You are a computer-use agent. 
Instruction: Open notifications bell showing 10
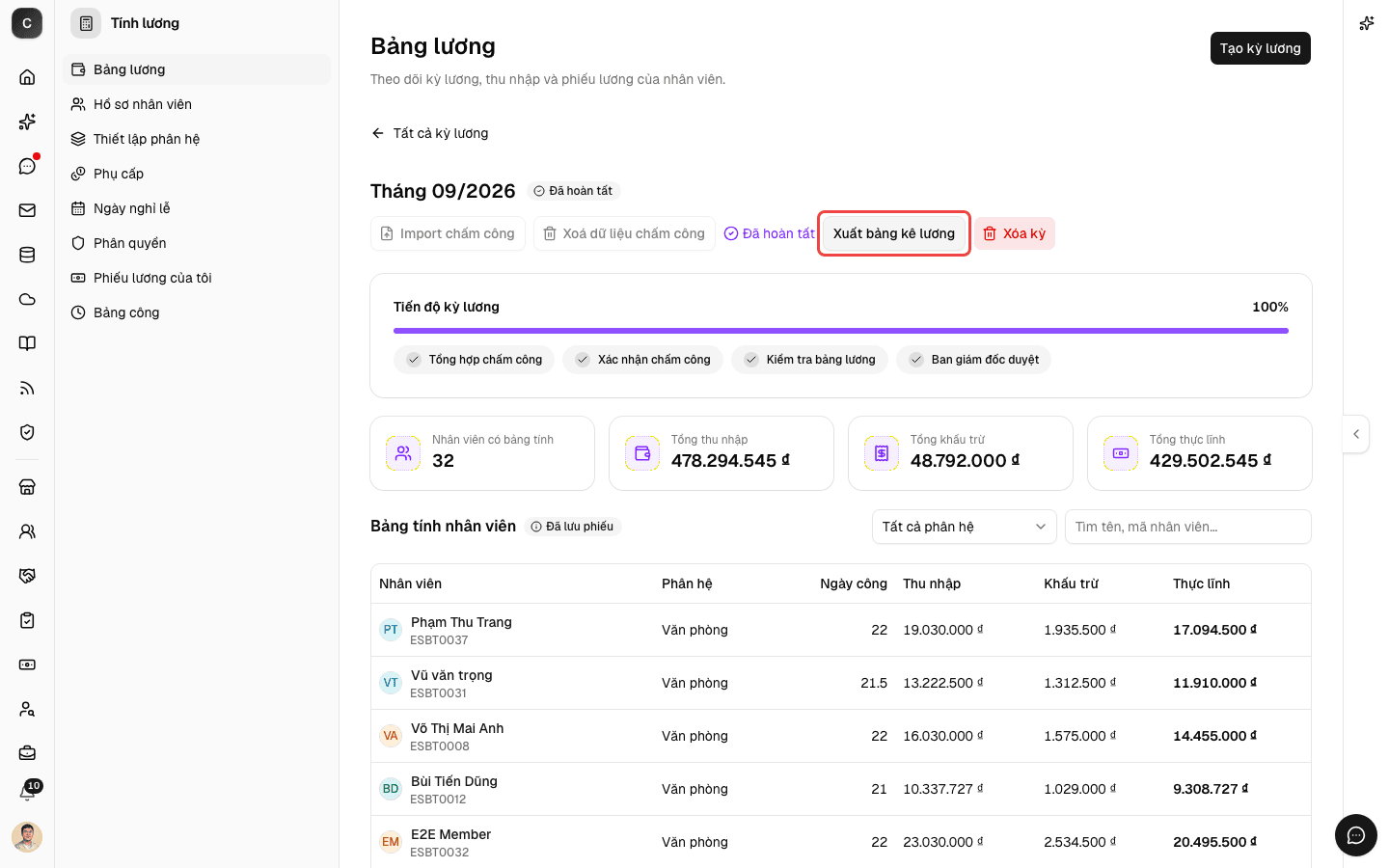pyautogui.click(x=27, y=792)
